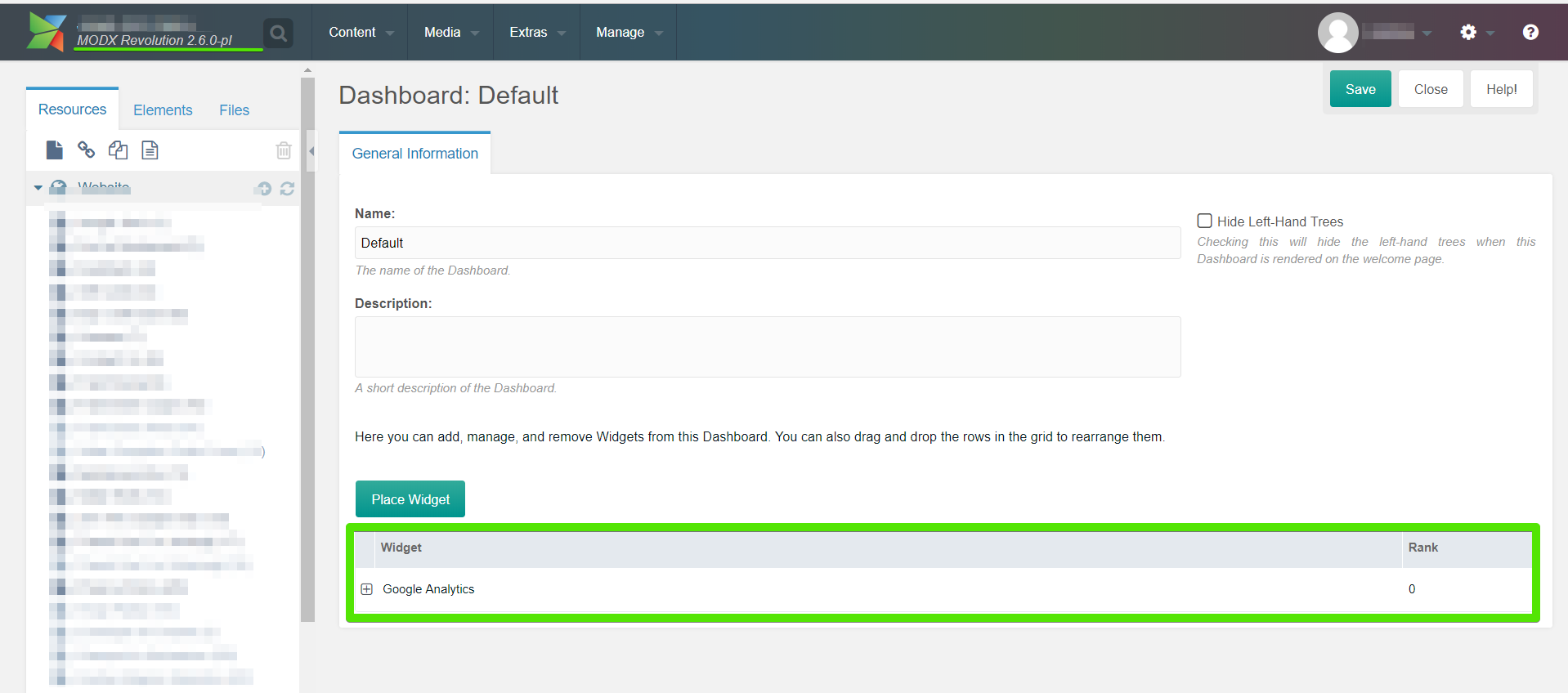1568x693 pixels.
Task: Click the Description text area
Action: coord(768,346)
